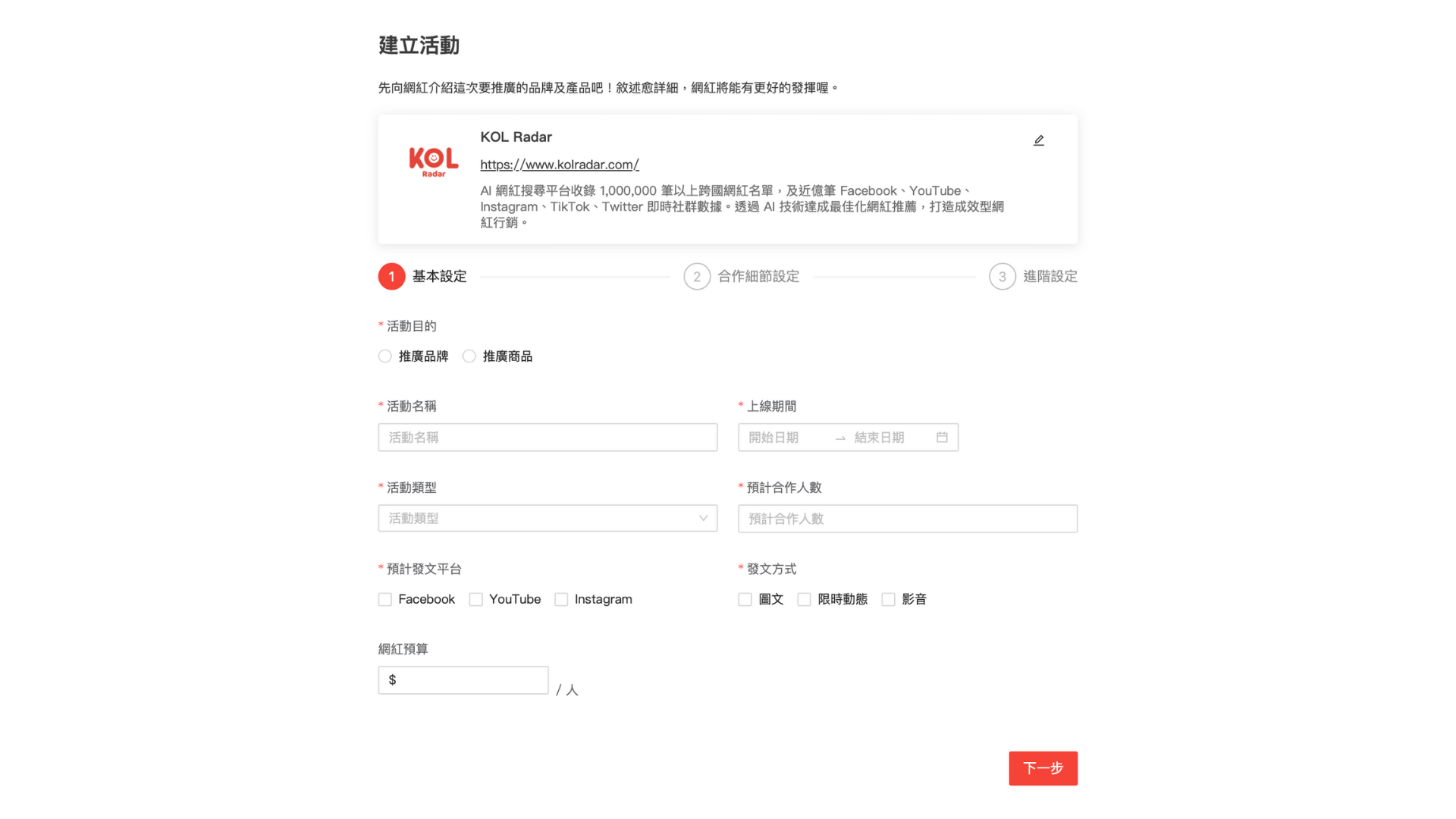The width and height of the screenshot is (1456, 819).
Task: Click the KOL Radar logo icon
Action: click(x=434, y=163)
